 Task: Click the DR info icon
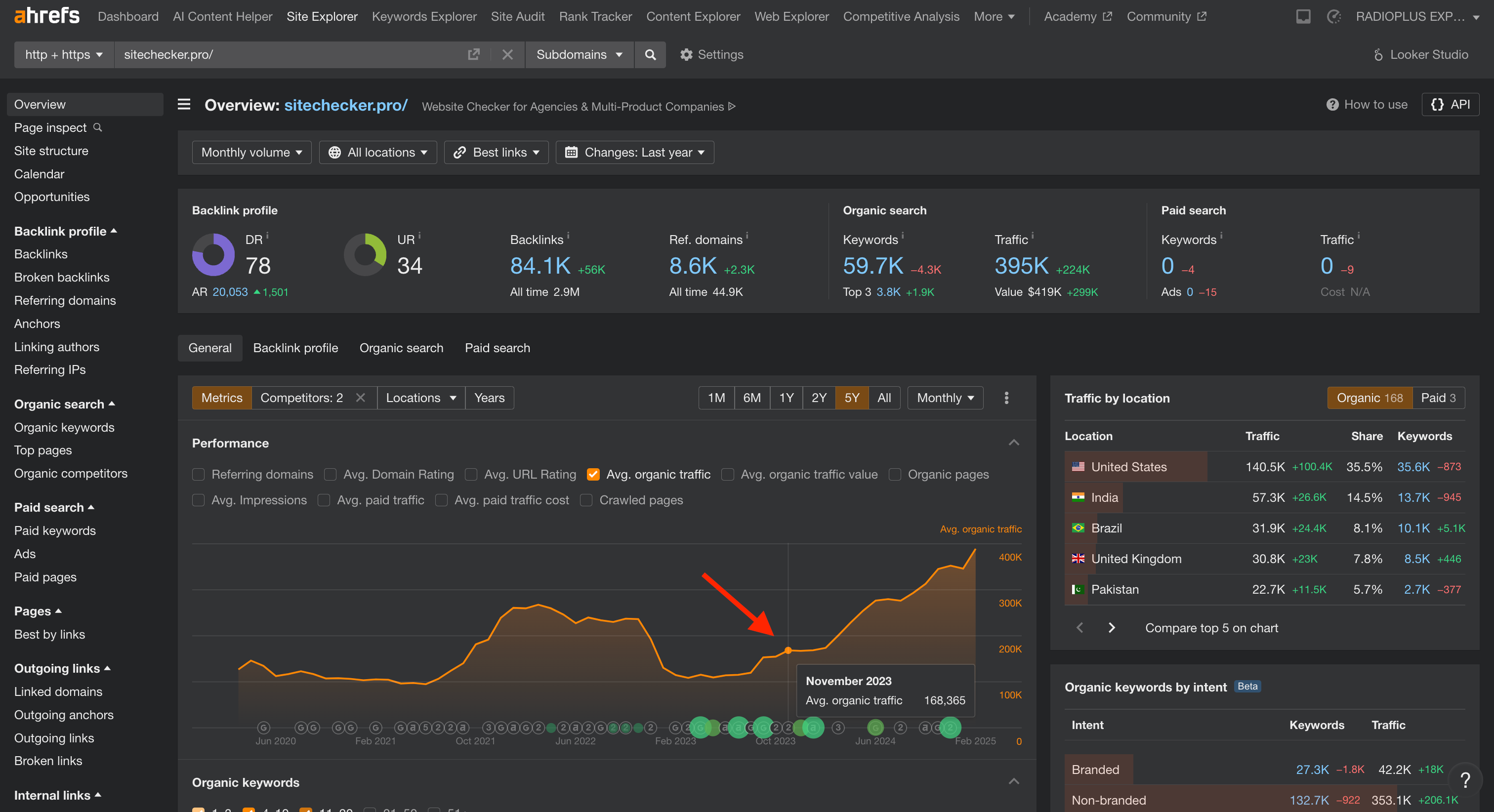[267, 235]
